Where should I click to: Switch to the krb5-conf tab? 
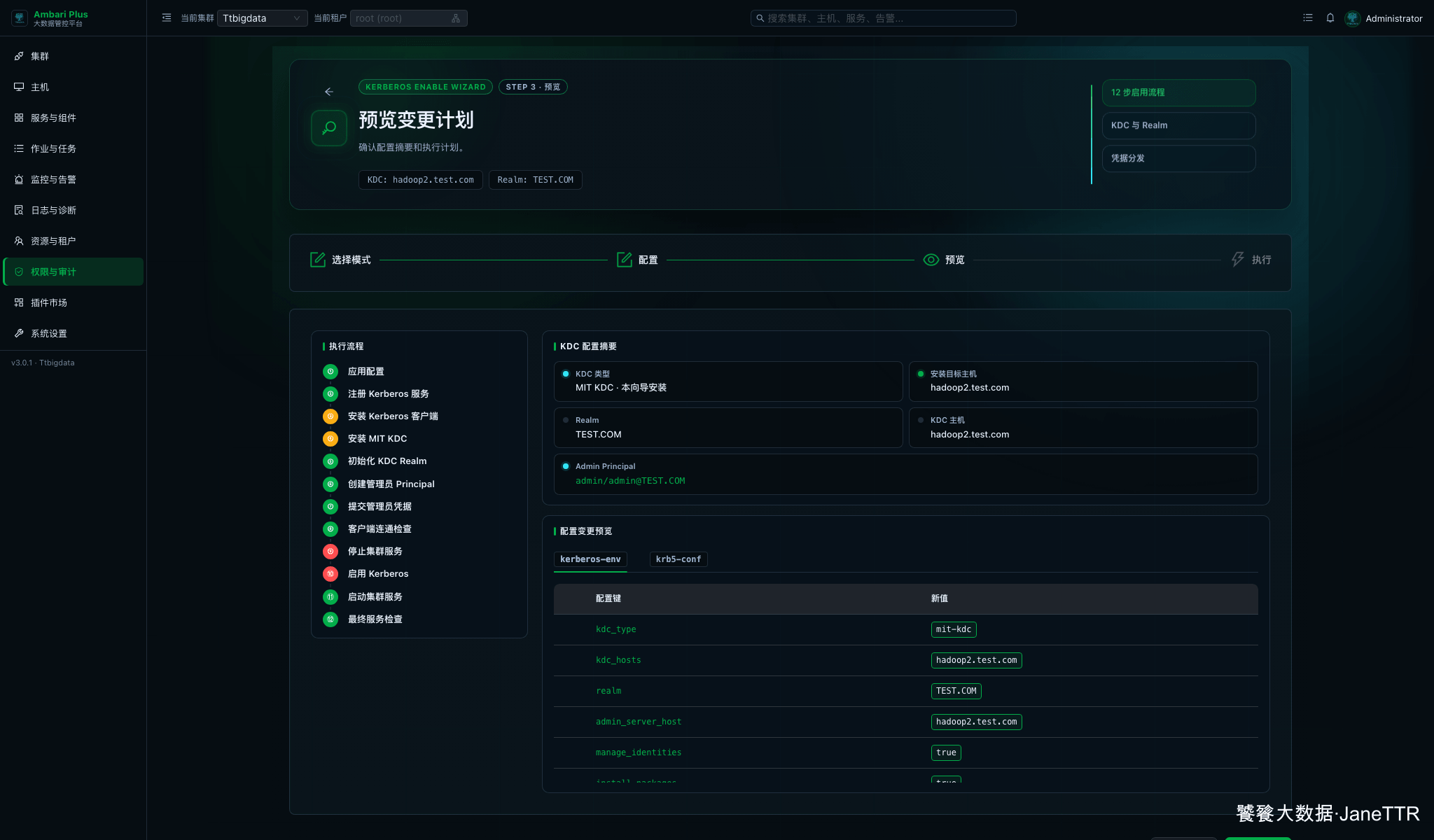click(678, 559)
